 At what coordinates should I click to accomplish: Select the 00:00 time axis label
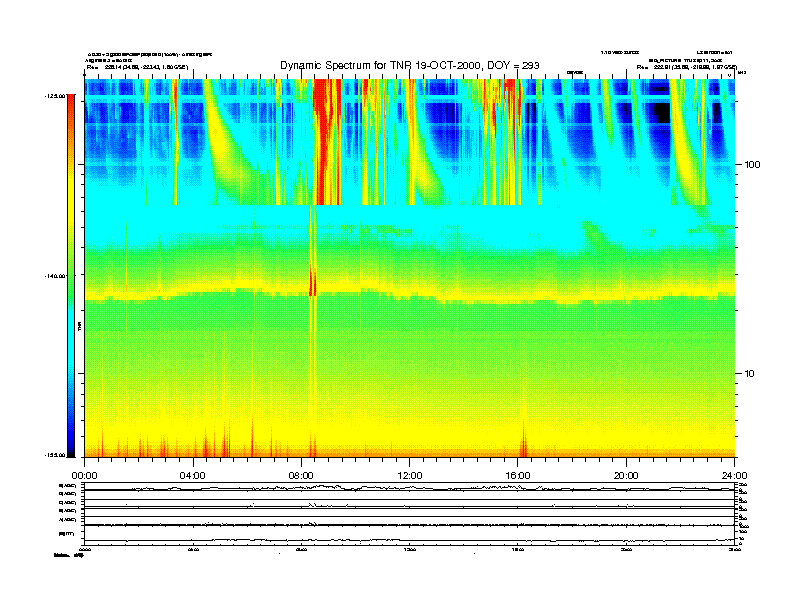point(84,476)
